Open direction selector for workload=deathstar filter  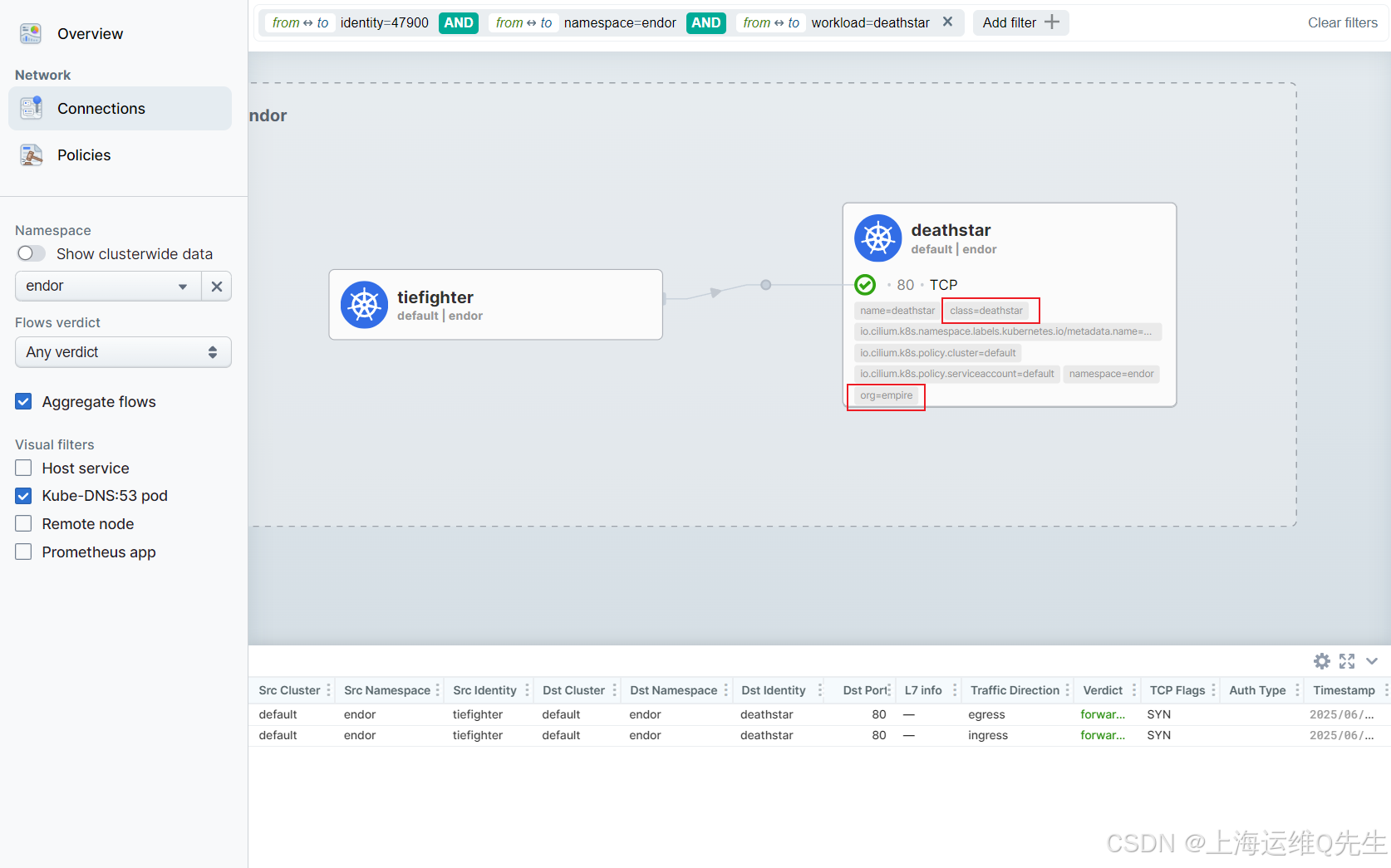(771, 22)
